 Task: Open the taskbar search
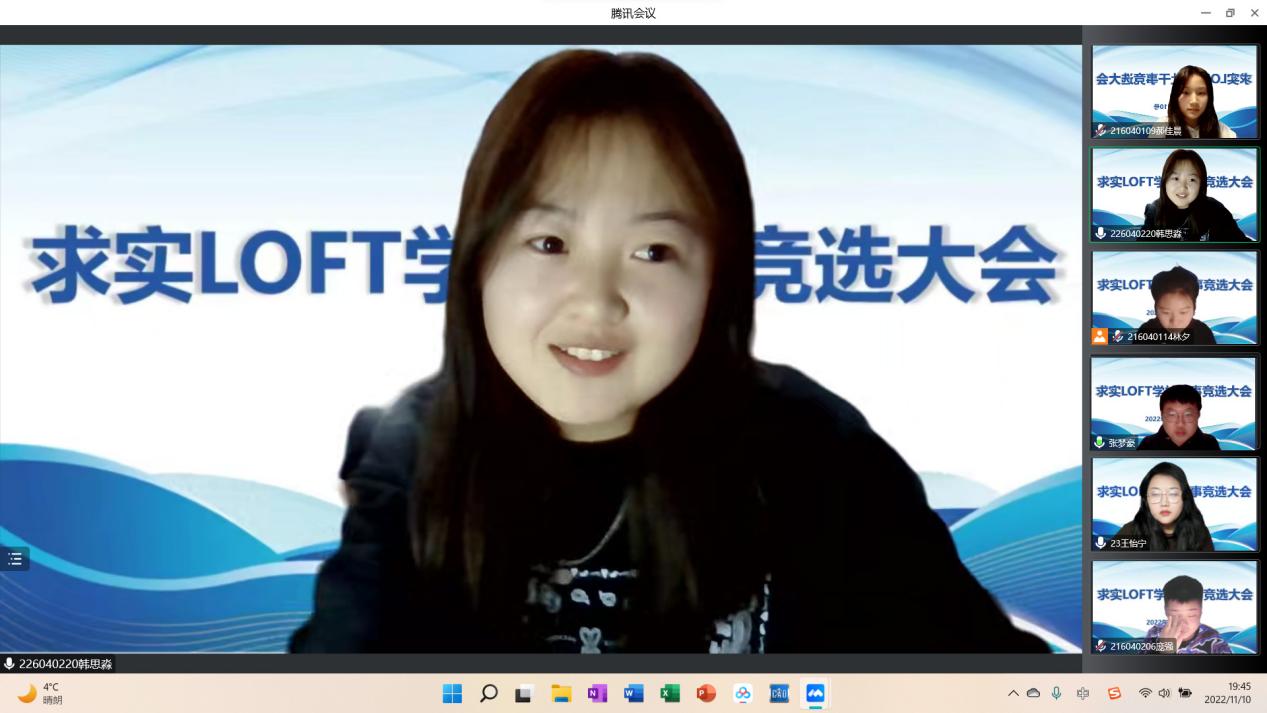click(489, 693)
